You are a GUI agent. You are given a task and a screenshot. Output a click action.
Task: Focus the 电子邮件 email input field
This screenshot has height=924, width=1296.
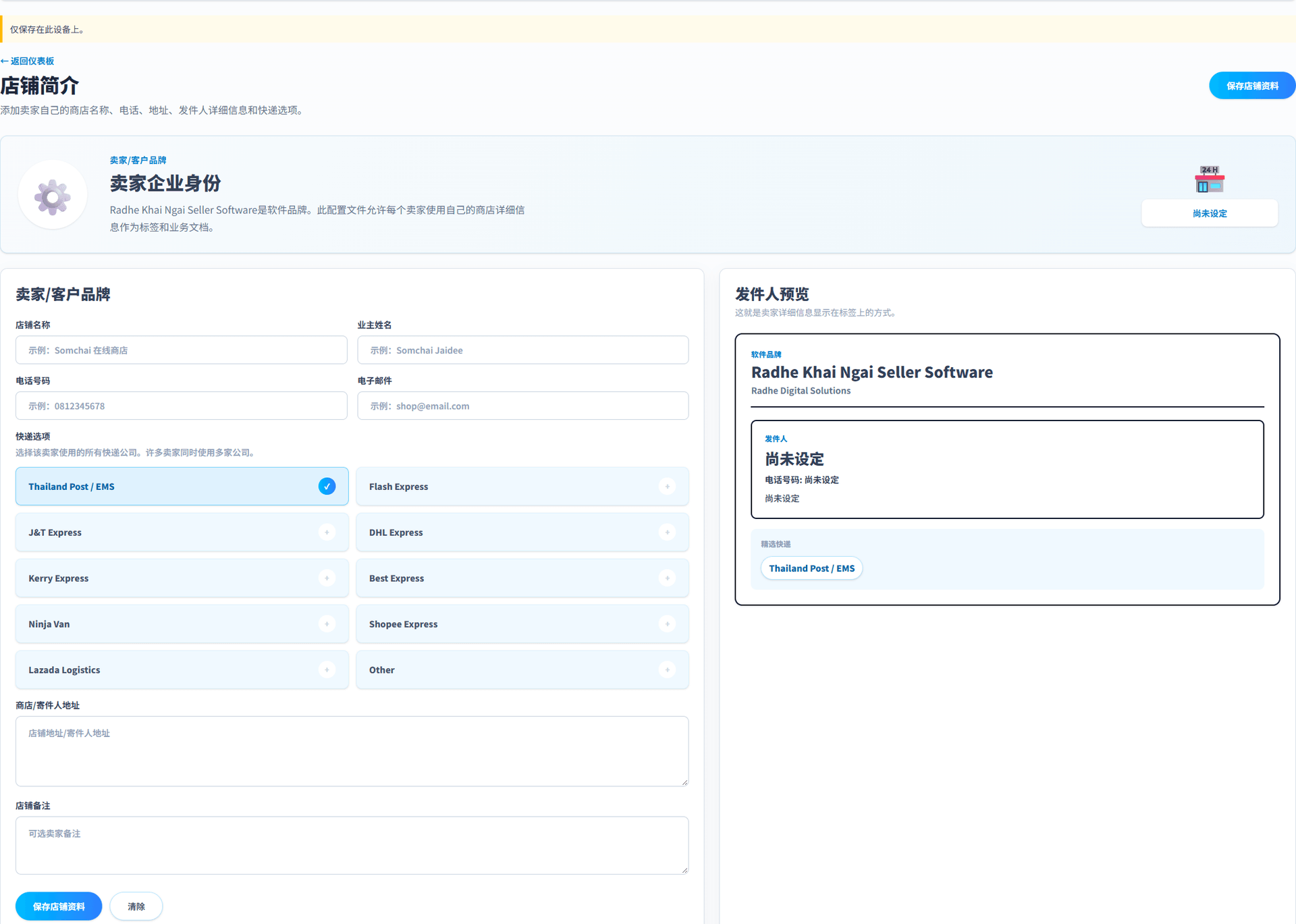tap(522, 406)
